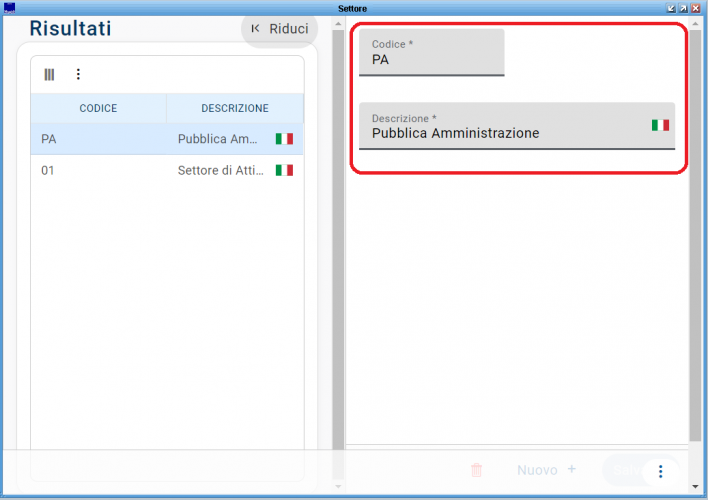The width and height of the screenshot is (708, 500).
Task: Select the 01 code cell
Action: coord(47,171)
